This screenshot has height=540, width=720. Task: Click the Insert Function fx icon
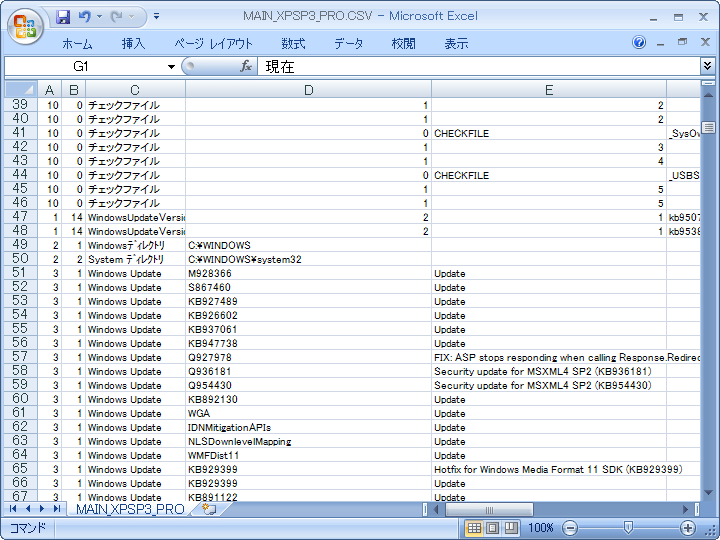pos(246,67)
